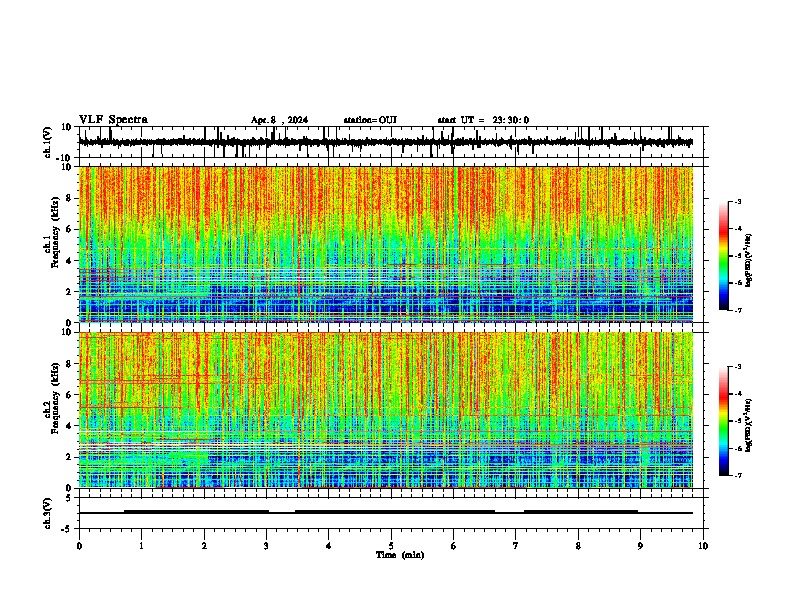Image resolution: width=792 pixels, height=612 pixels.
Task: Click time axis tick label "2"
Action: coord(204,546)
